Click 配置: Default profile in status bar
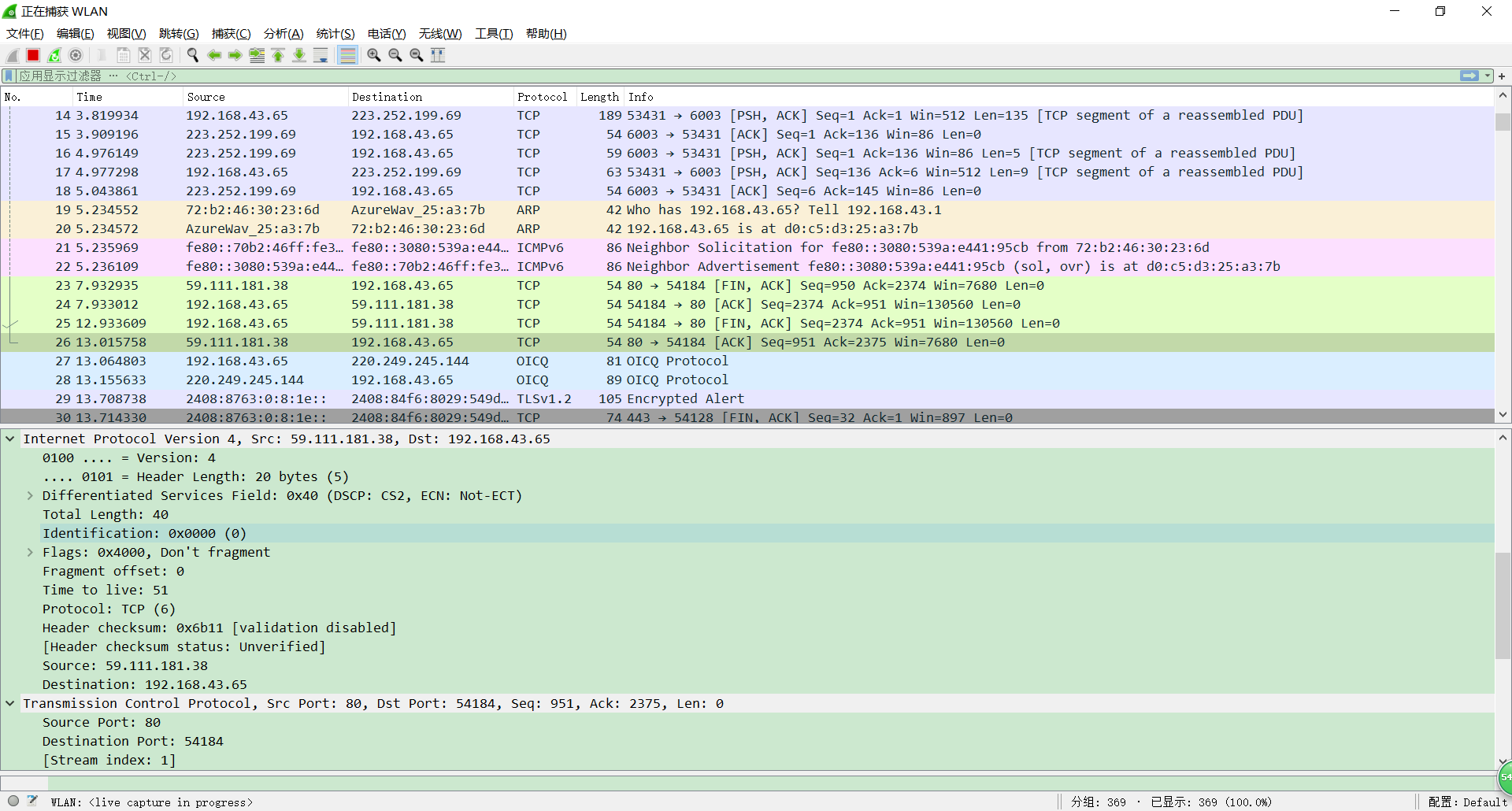 point(1467,802)
